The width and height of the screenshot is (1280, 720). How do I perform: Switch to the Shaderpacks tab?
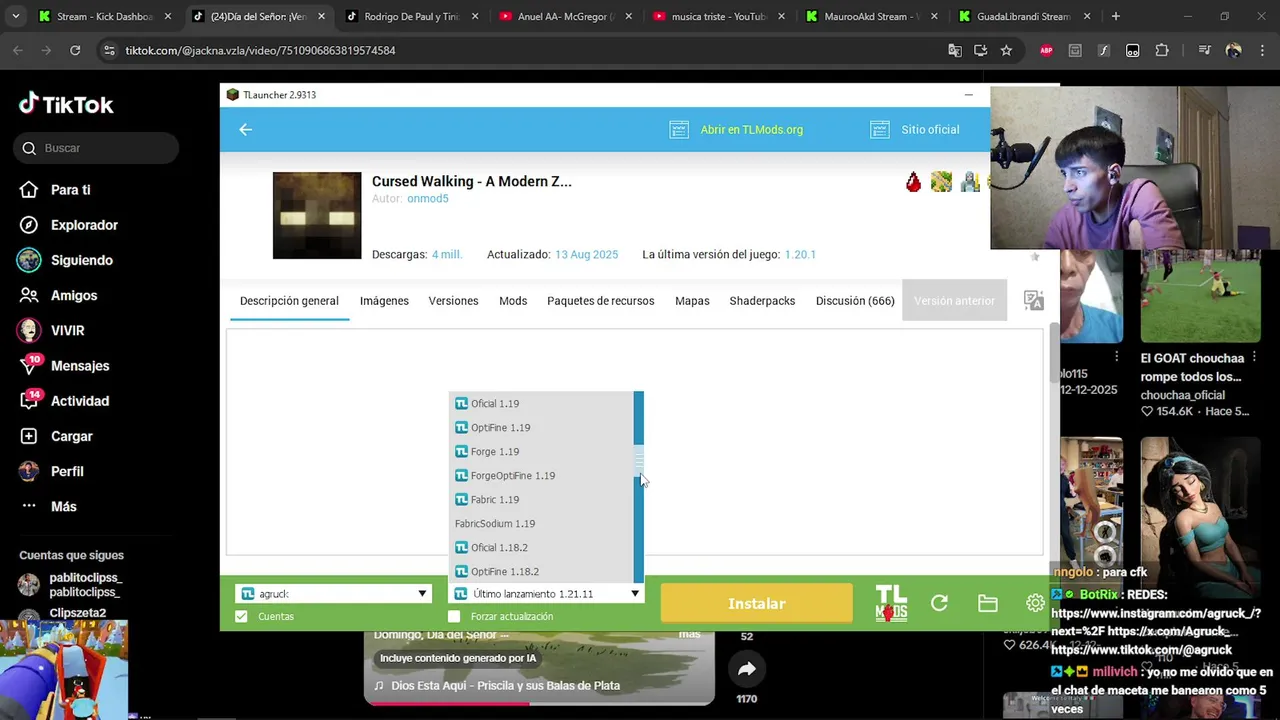coord(762,301)
